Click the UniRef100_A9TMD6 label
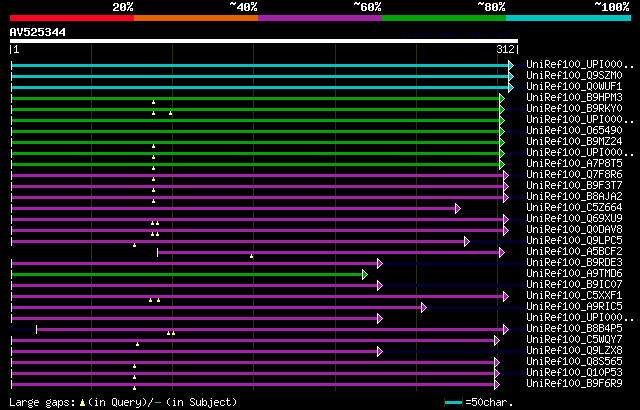 [574, 274]
